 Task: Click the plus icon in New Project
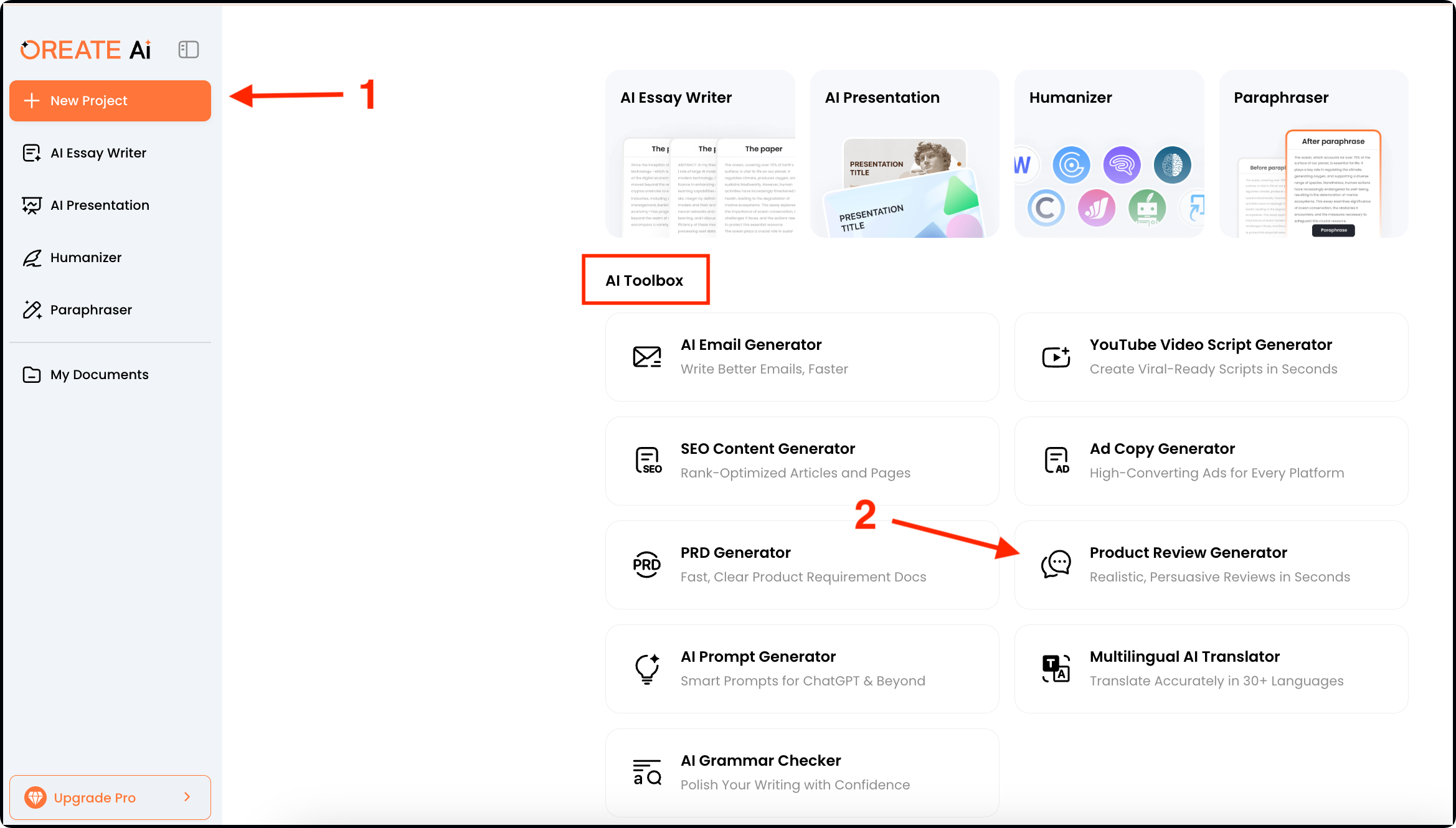[32, 101]
